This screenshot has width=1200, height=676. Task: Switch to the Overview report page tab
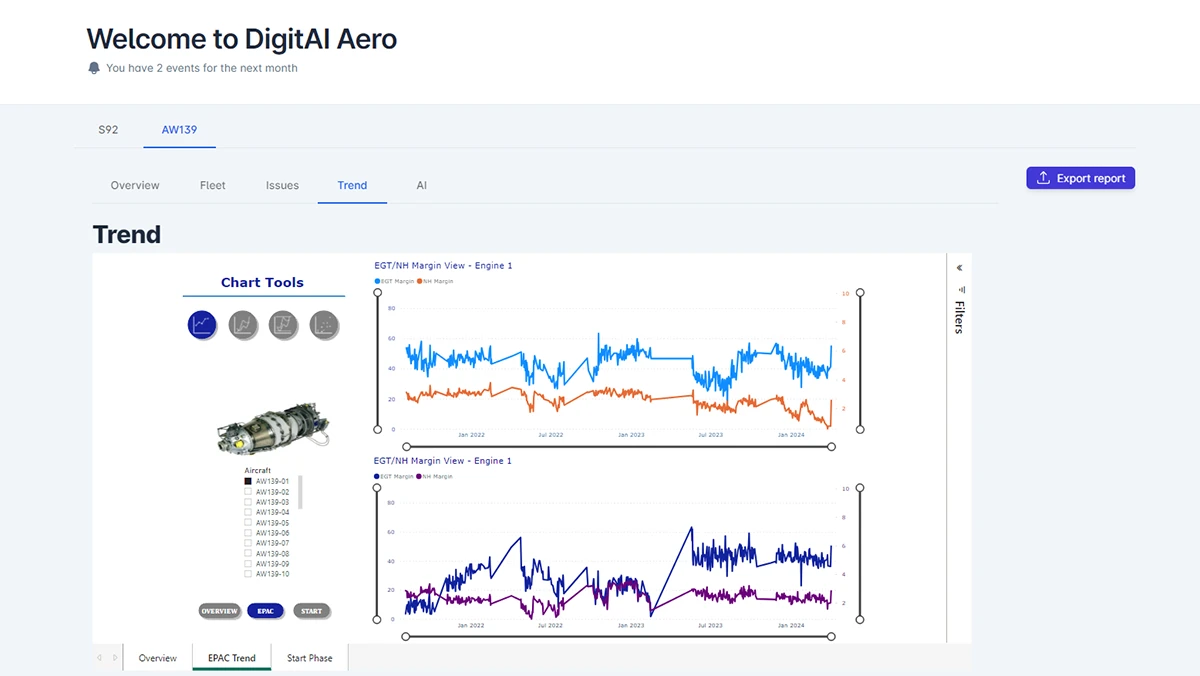coord(158,658)
